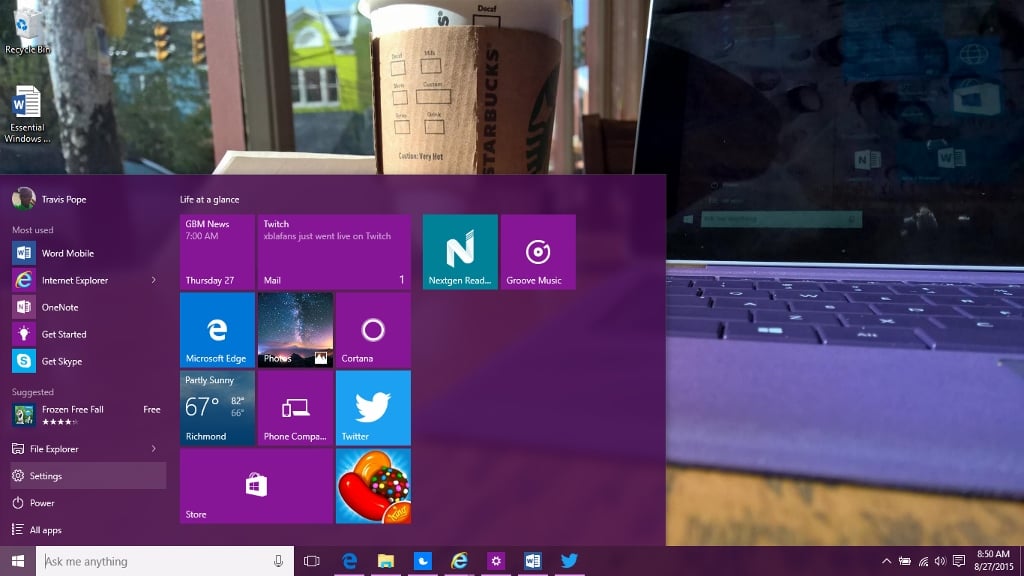Open the Store tile

[257, 486]
